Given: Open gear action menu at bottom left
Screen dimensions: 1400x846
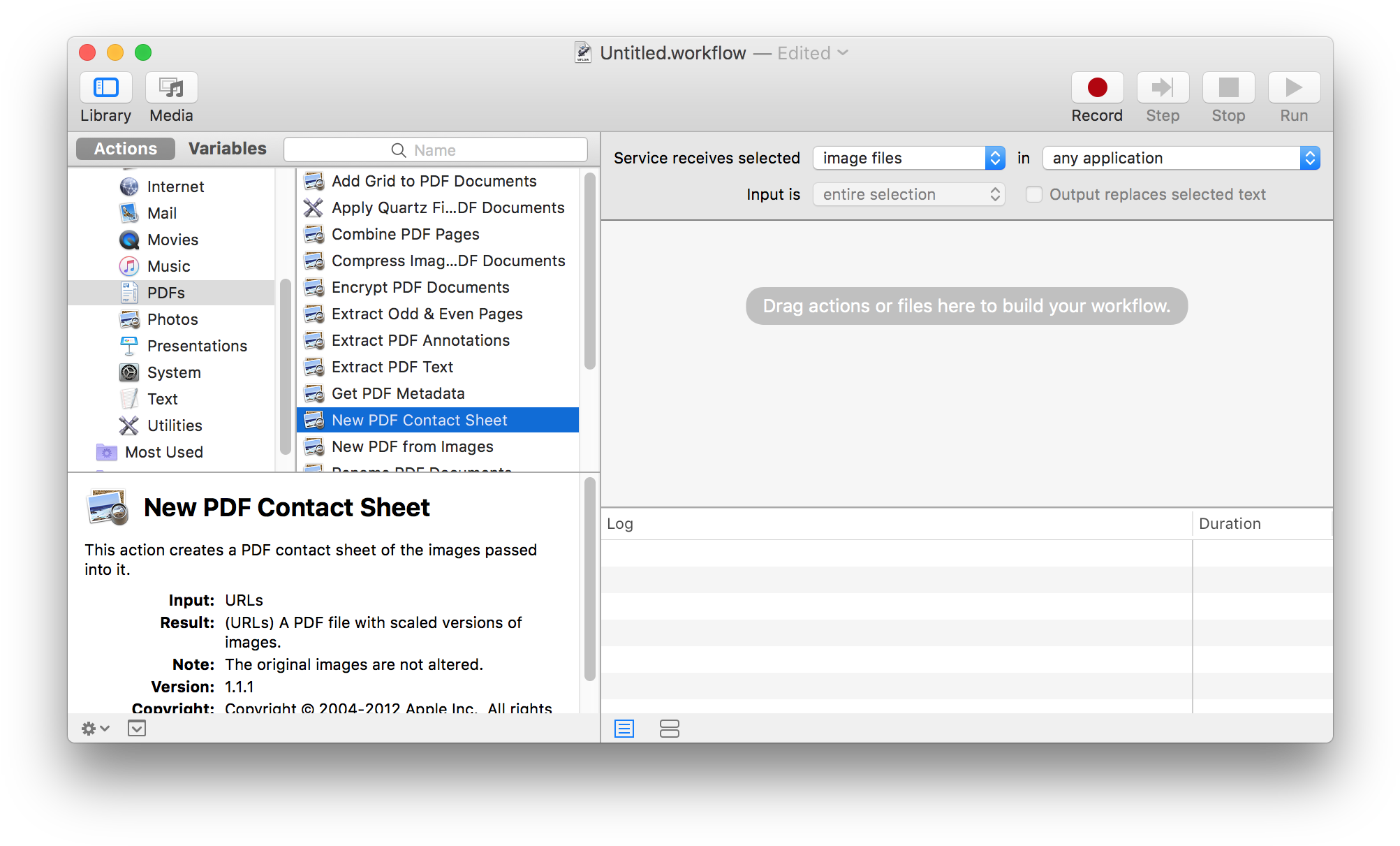Looking at the screenshot, I should click(x=95, y=729).
